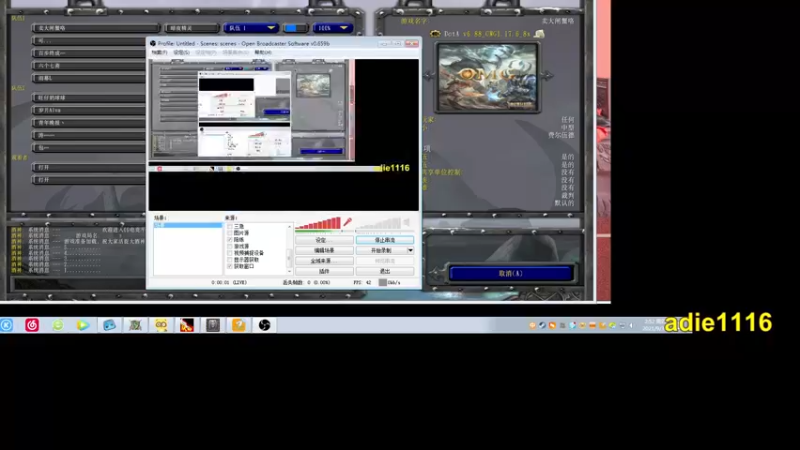800x450 pixels.
Task: Click the leftmost orange system tray icon
Action: coord(532,325)
